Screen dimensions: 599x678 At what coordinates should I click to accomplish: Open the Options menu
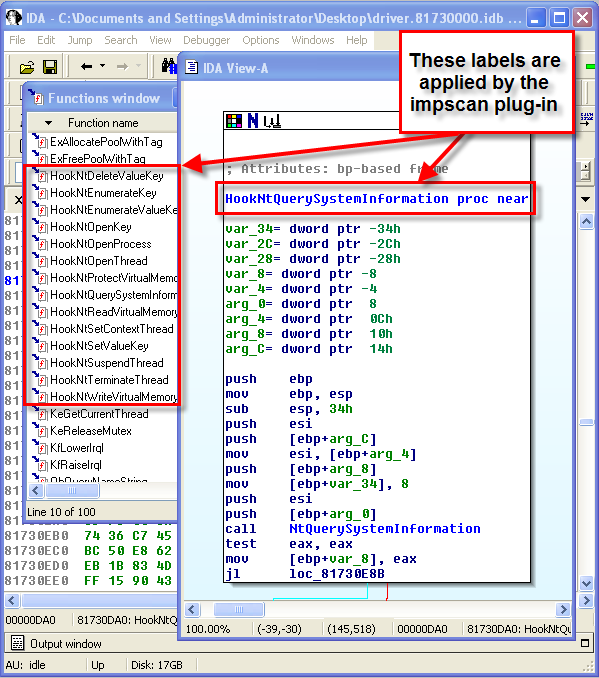click(260, 40)
